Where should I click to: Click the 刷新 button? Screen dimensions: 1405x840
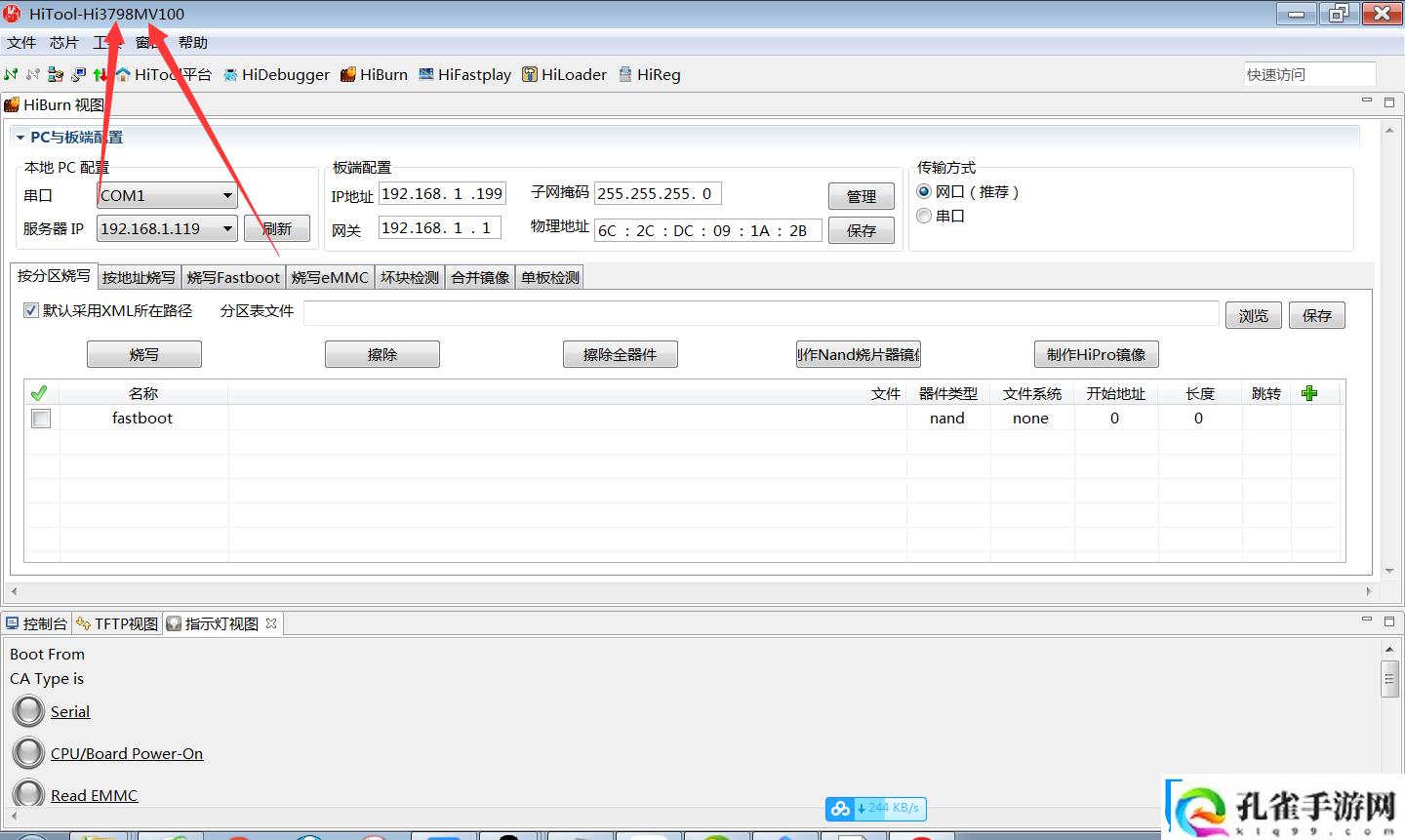pyautogui.click(x=277, y=228)
